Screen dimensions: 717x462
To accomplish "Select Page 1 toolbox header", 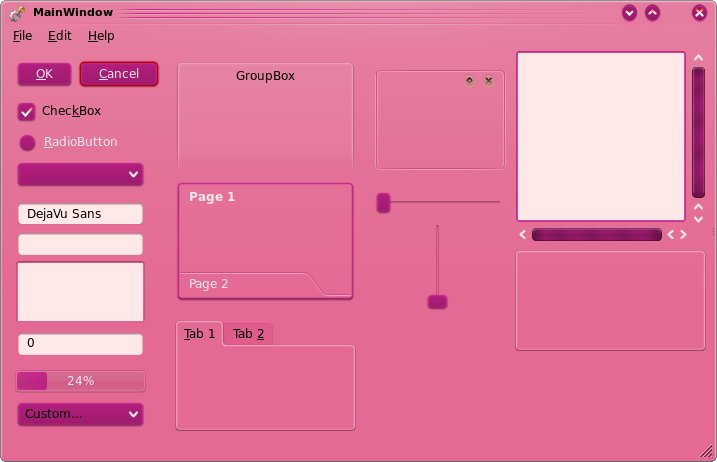I will click(212, 197).
